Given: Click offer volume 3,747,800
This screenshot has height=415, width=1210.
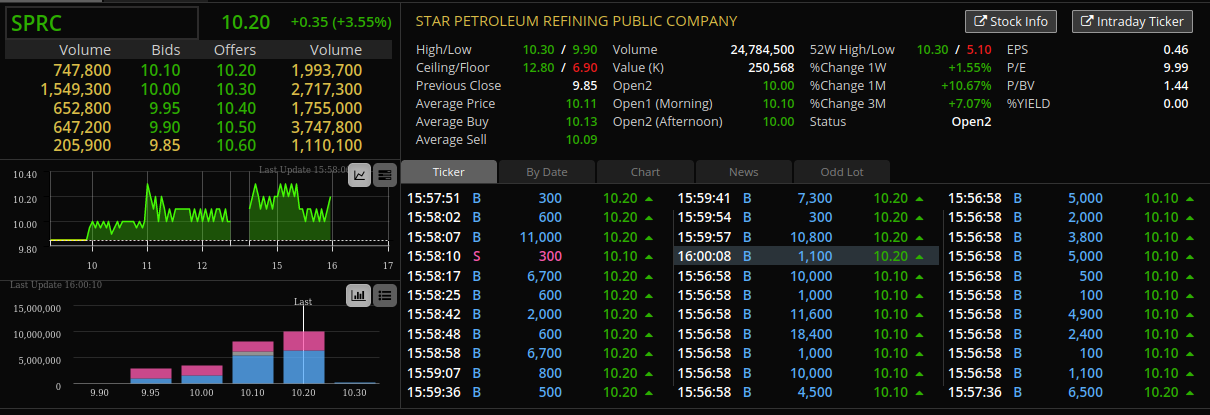Looking at the screenshot, I should [327, 127].
